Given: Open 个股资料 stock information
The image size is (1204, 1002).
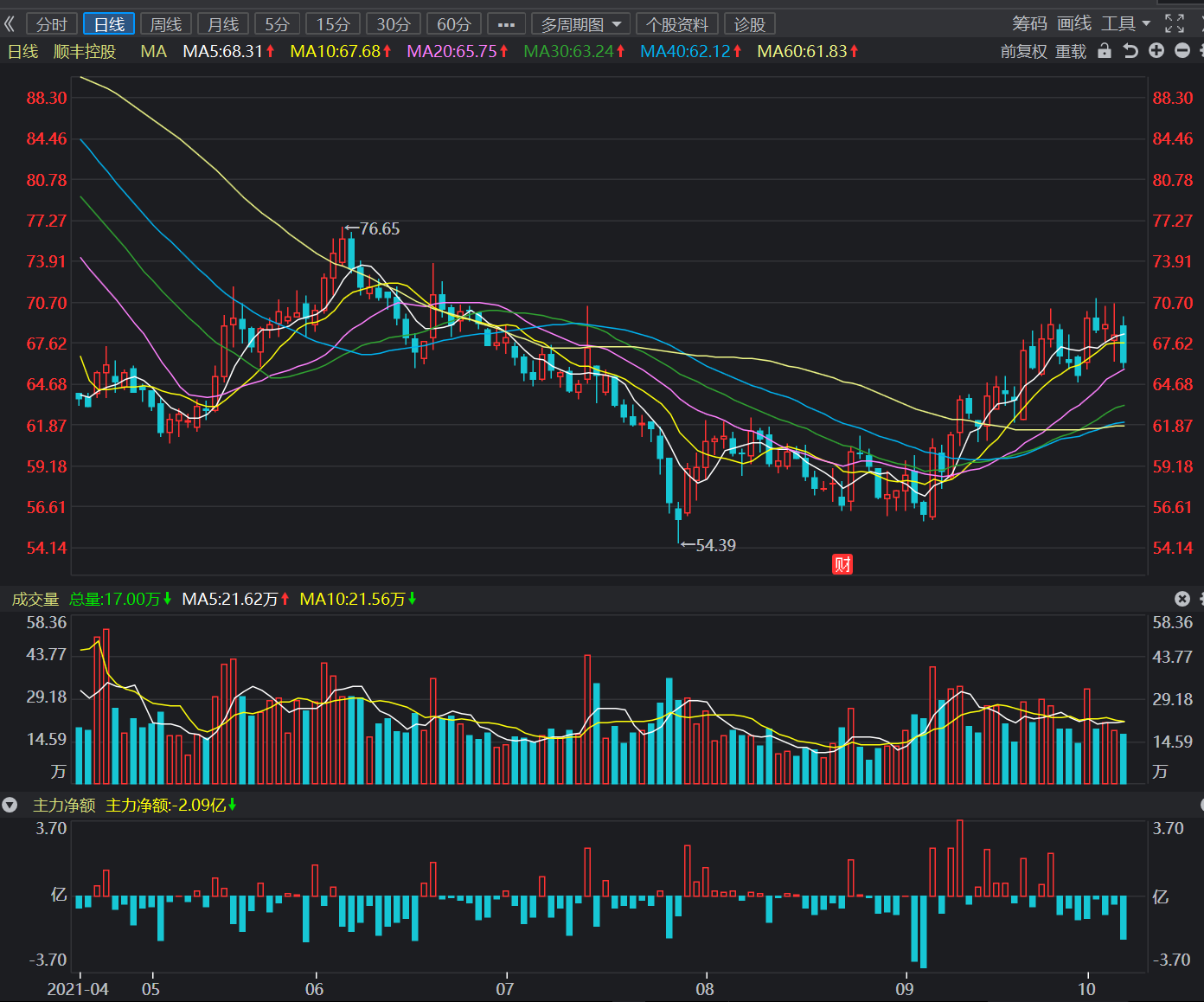Looking at the screenshot, I should pyautogui.click(x=677, y=24).
